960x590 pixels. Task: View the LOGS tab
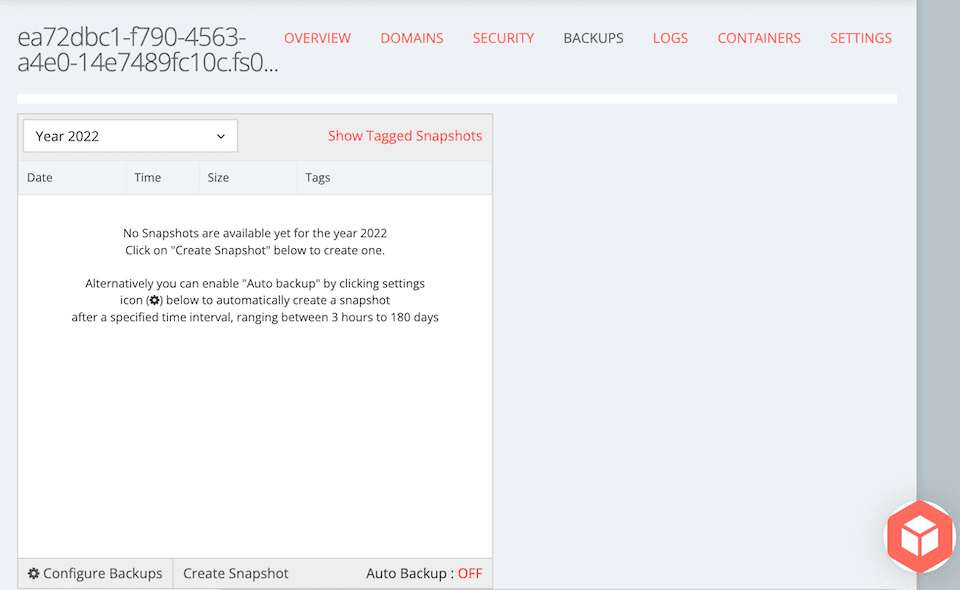pyautogui.click(x=670, y=38)
